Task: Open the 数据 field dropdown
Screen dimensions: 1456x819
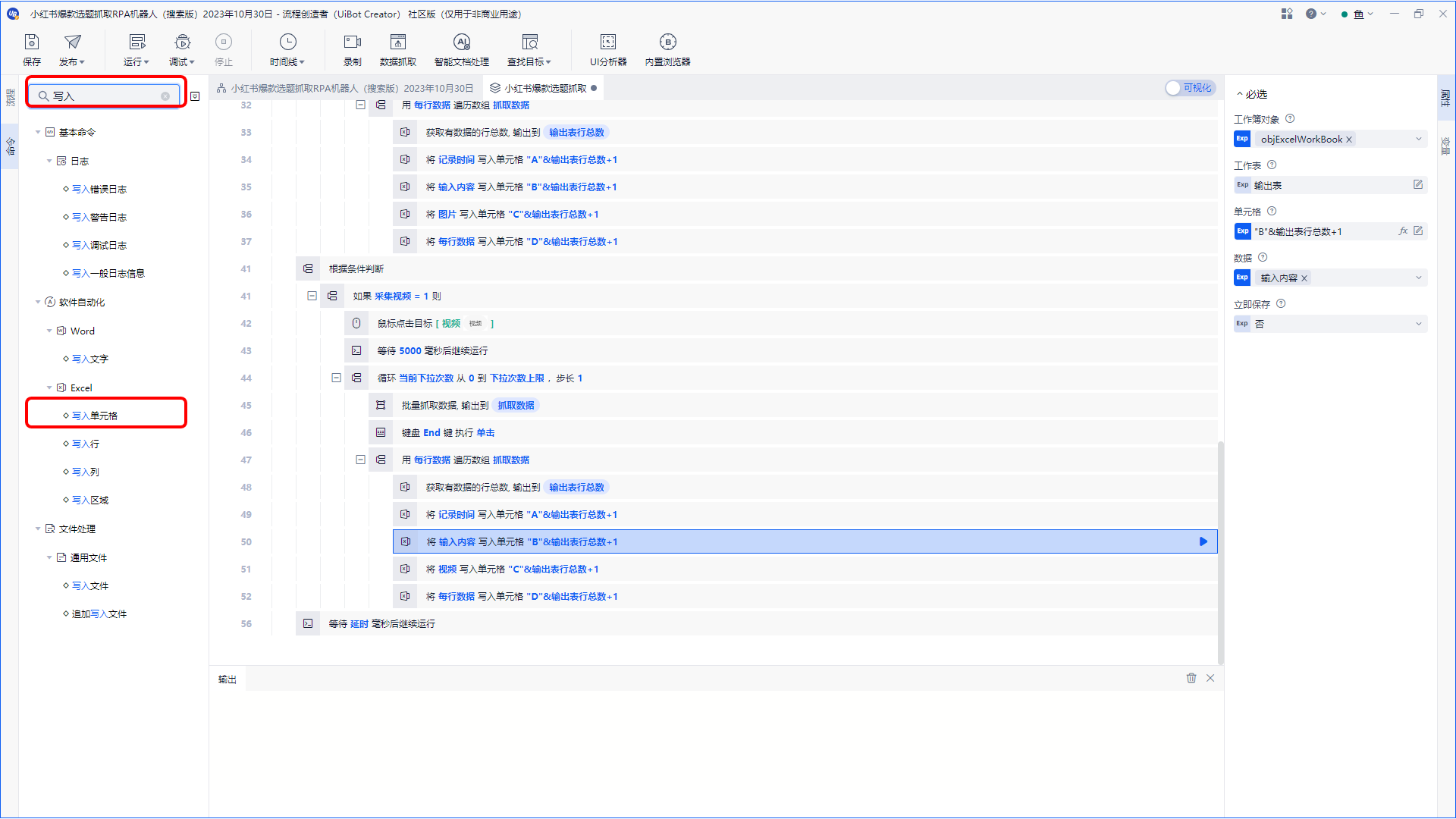Action: (1418, 278)
